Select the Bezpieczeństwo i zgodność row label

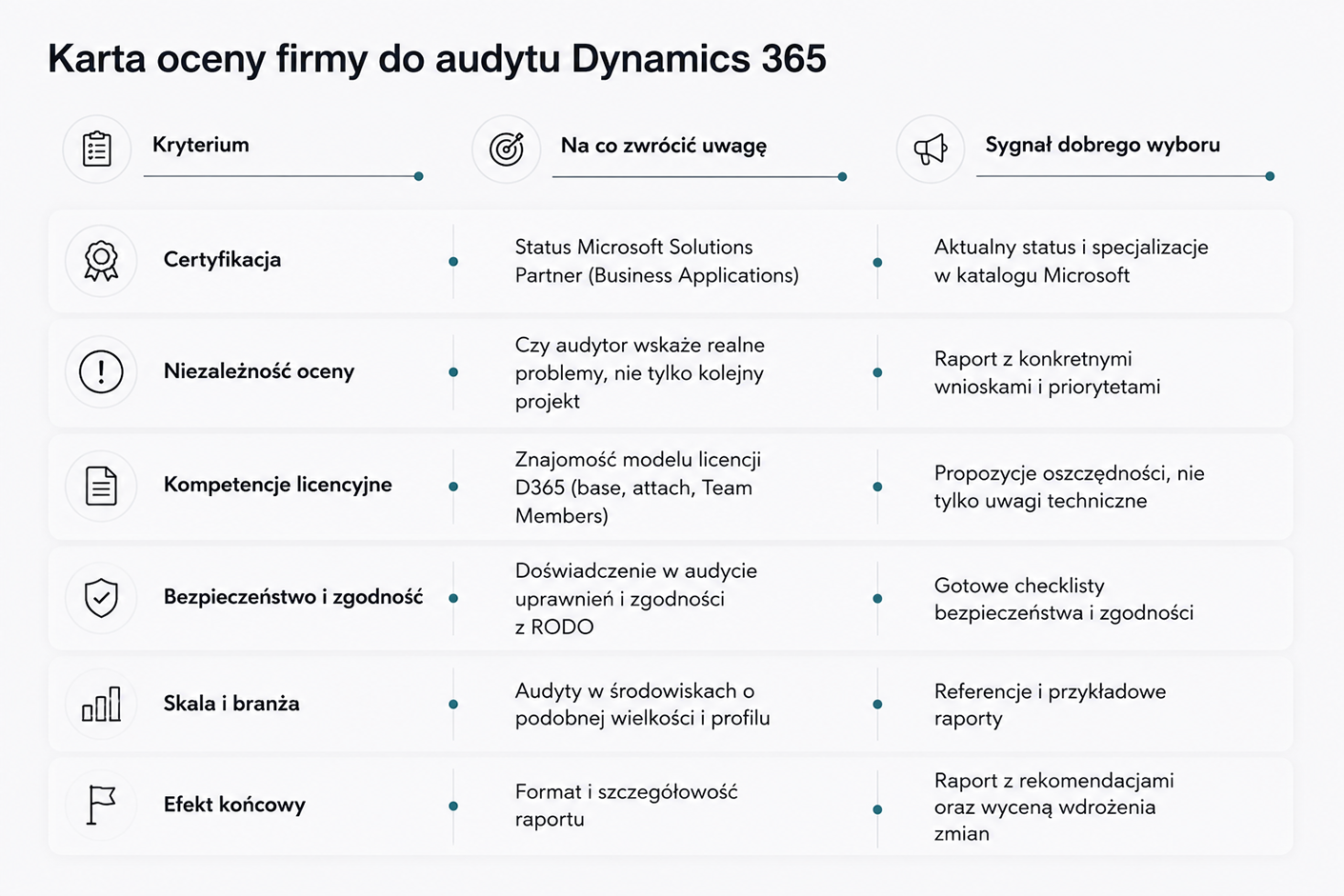click(293, 597)
